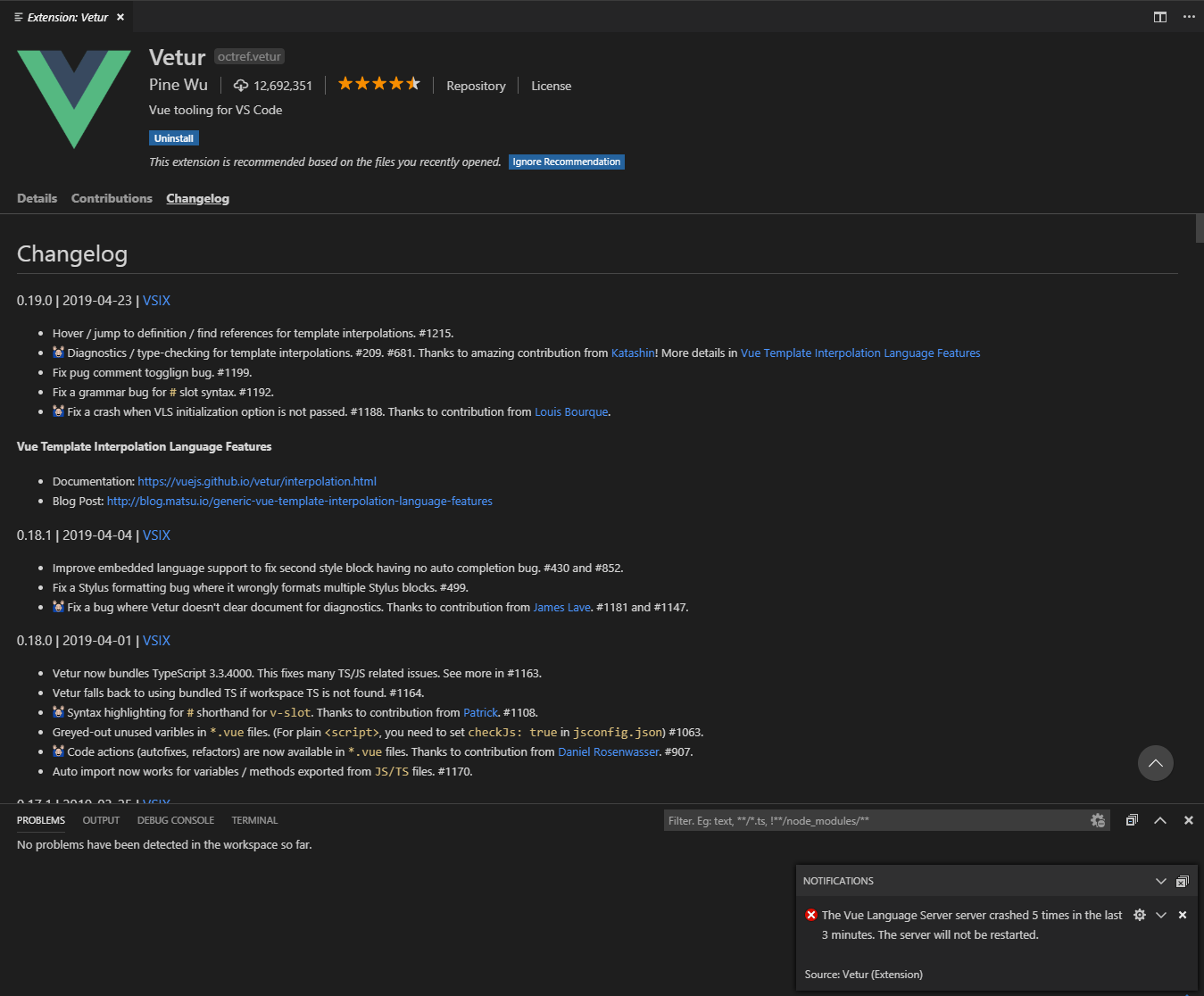The image size is (1204, 996).
Task: Click the Uninstall button
Action: (x=173, y=137)
